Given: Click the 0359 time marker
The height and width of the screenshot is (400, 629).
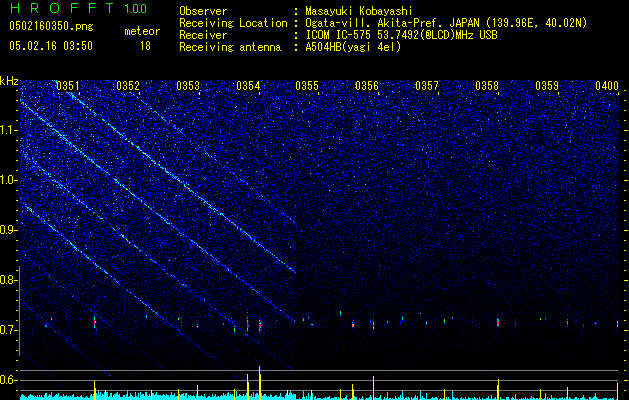Looking at the screenshot, I should coord(547,86).
